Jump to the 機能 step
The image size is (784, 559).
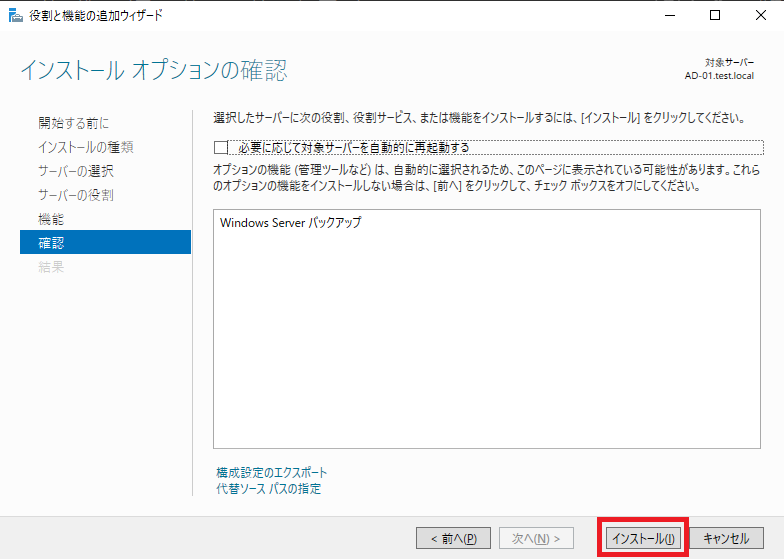coord(51,219)
